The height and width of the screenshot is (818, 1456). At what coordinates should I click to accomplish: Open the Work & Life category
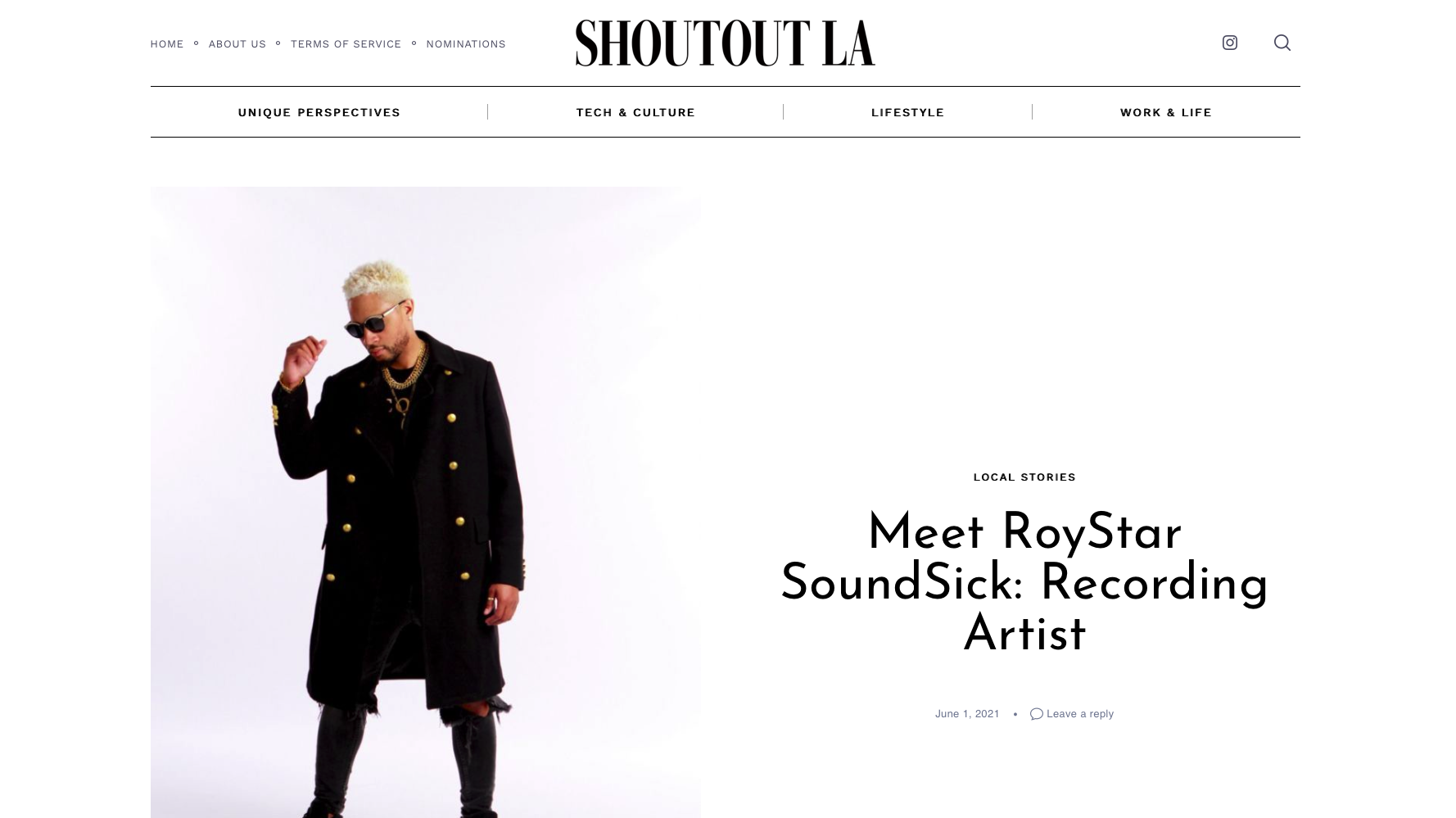1165,112
